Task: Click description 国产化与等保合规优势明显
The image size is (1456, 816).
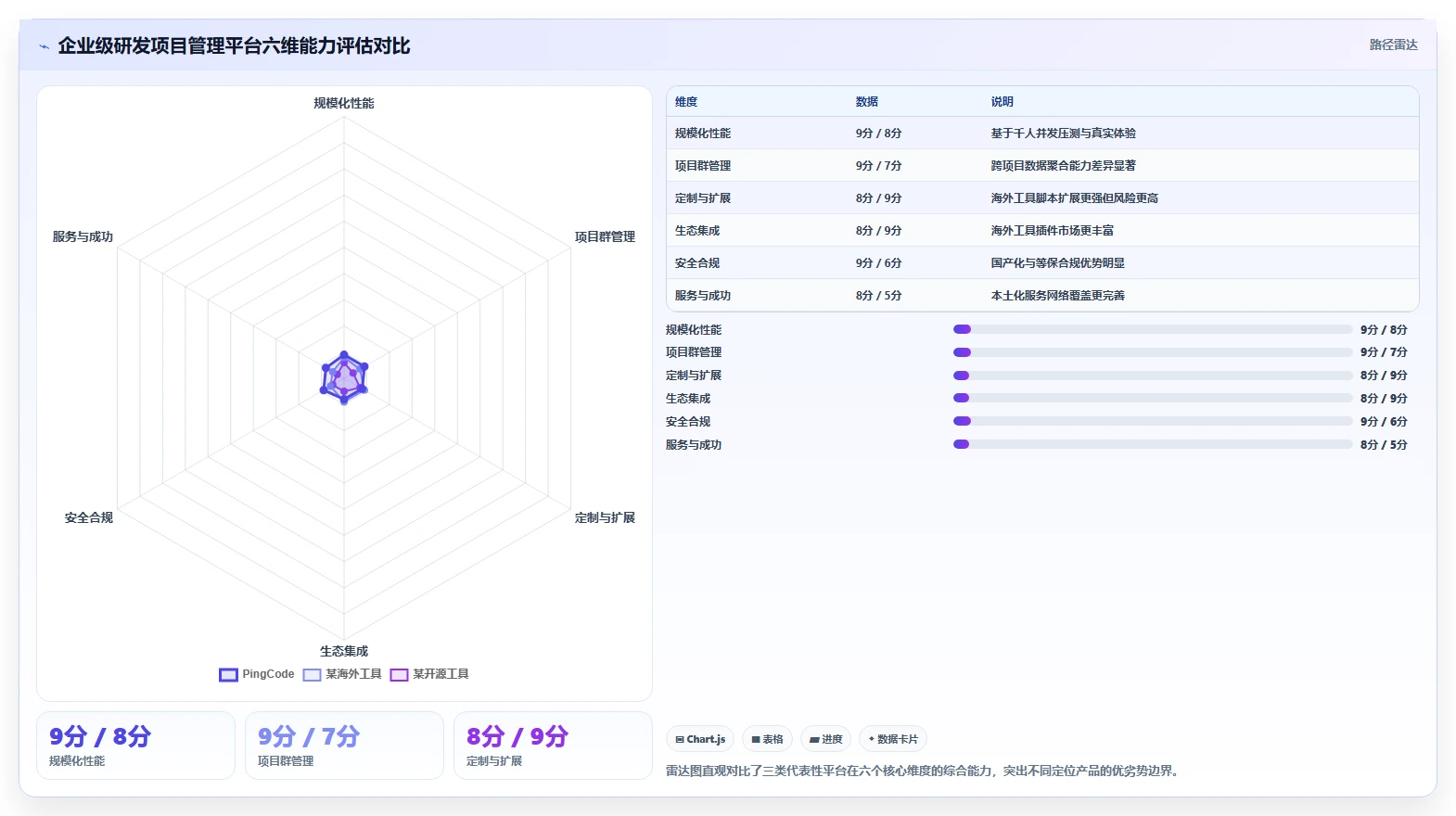Action: click(1058, 263)
